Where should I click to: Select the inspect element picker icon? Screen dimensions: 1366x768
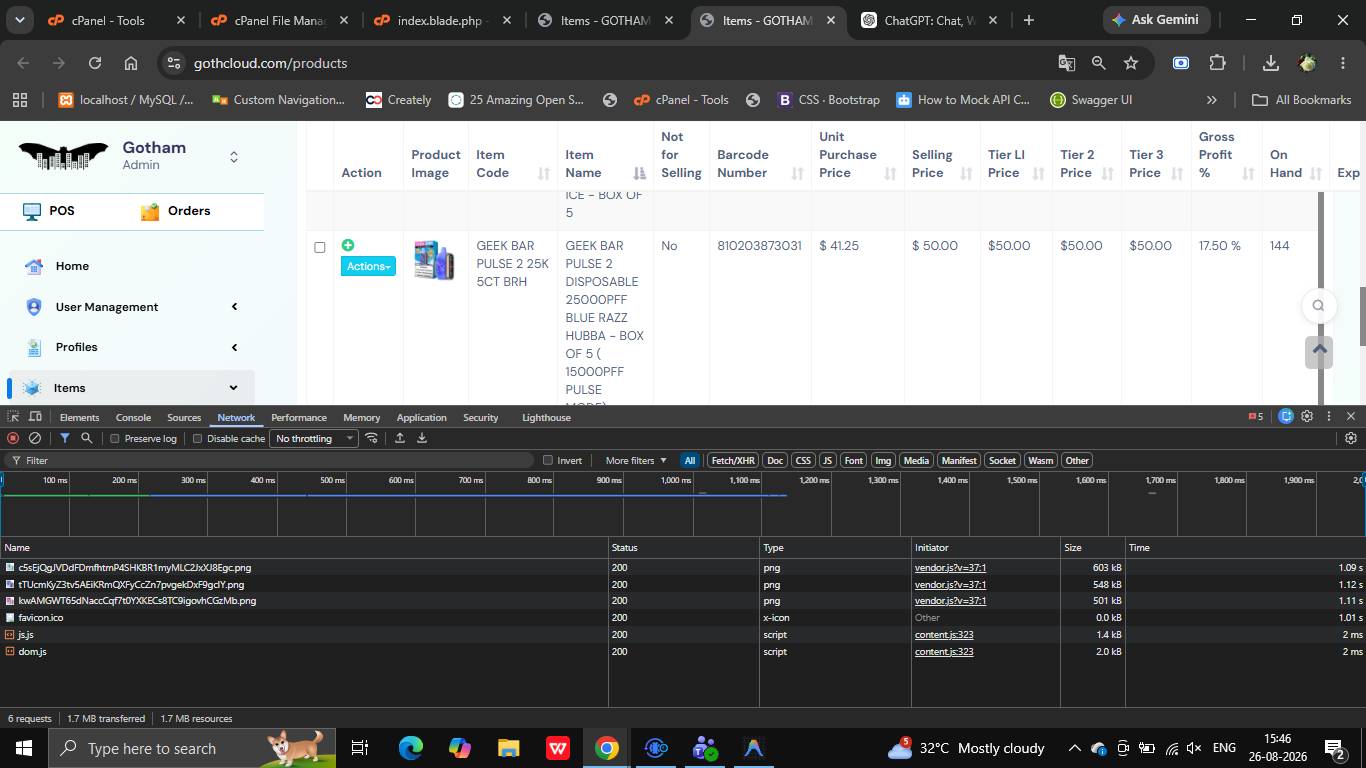click(13, 417)
